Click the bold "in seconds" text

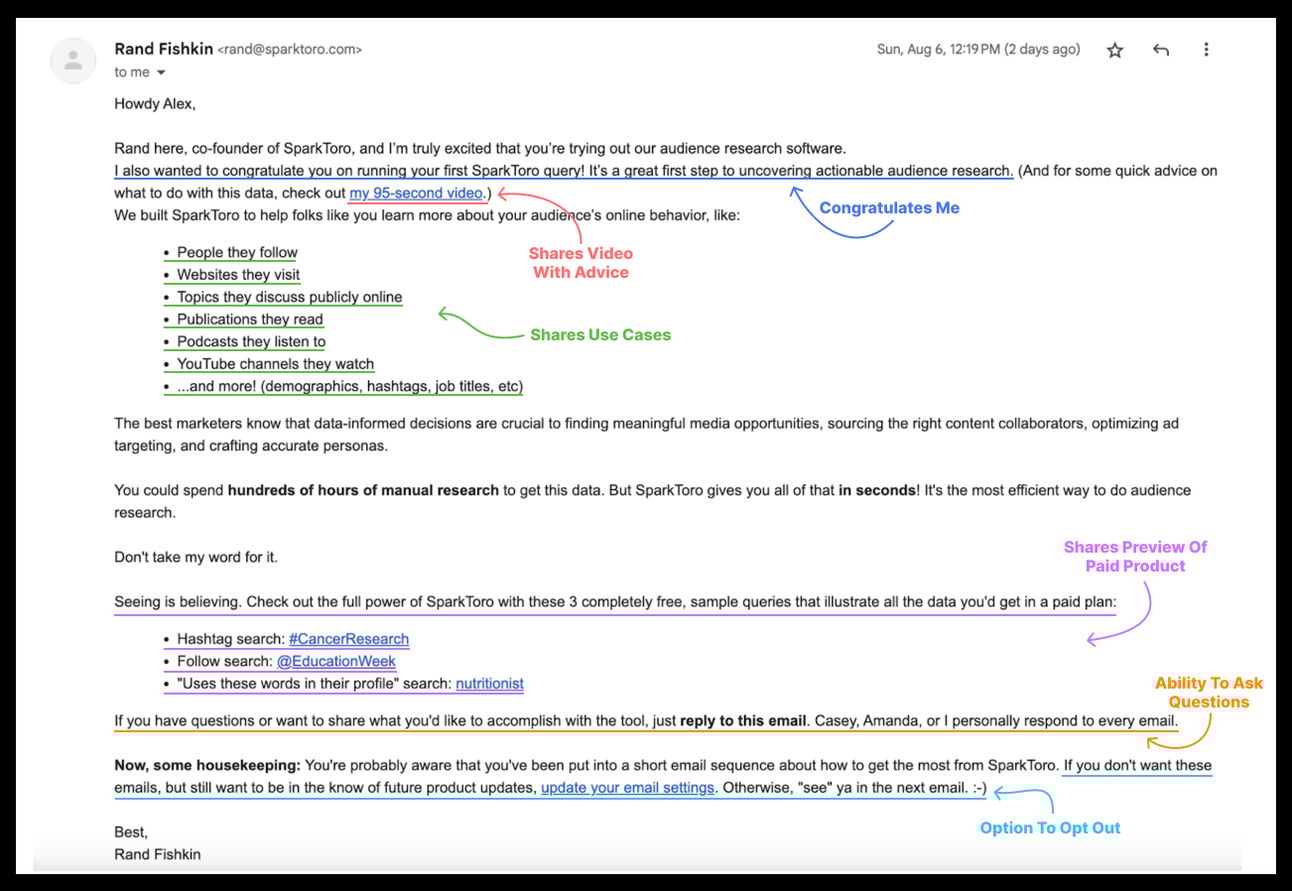point(877,490)
